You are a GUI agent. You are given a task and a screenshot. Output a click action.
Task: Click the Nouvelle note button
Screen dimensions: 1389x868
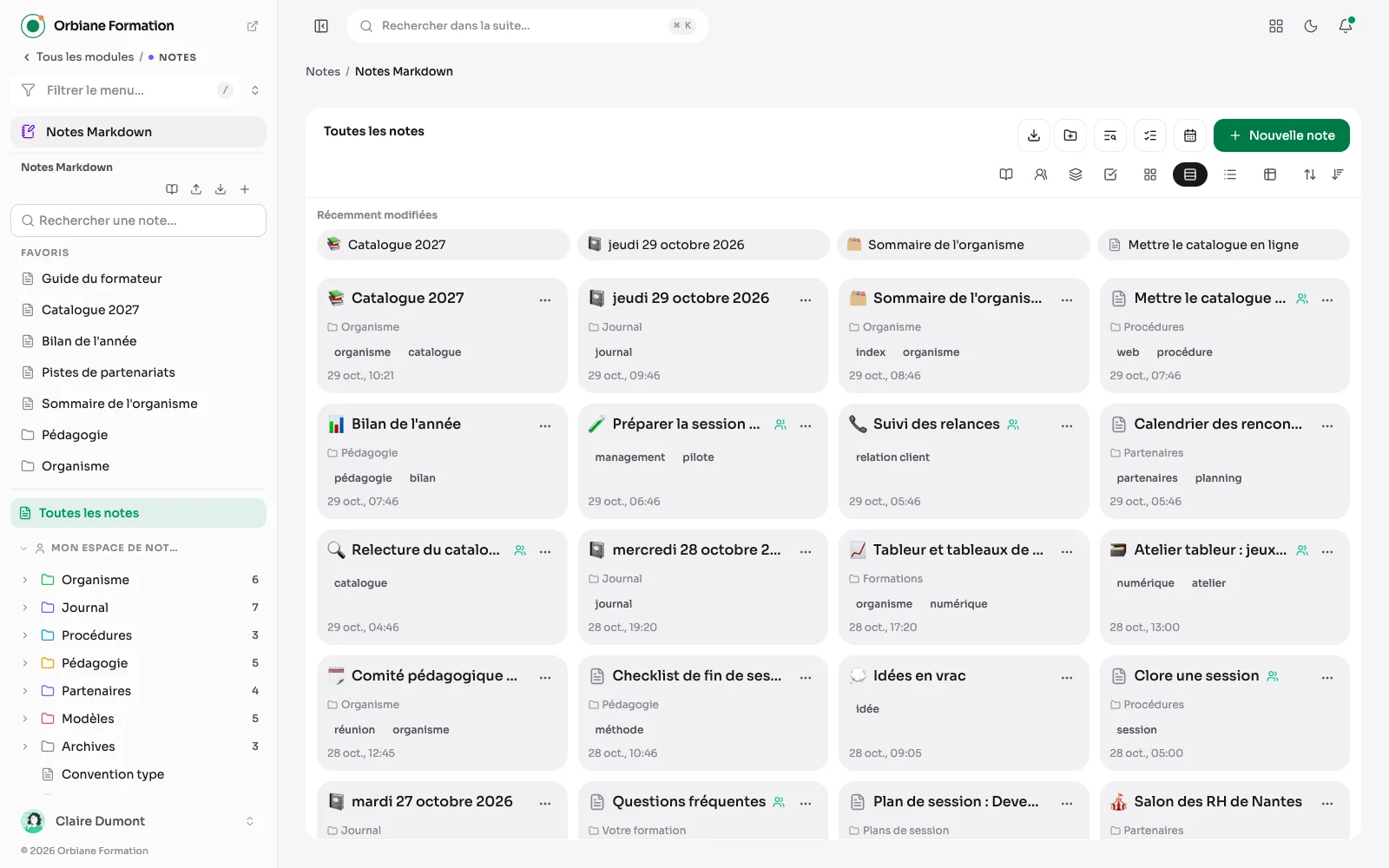coord(1281,135)
